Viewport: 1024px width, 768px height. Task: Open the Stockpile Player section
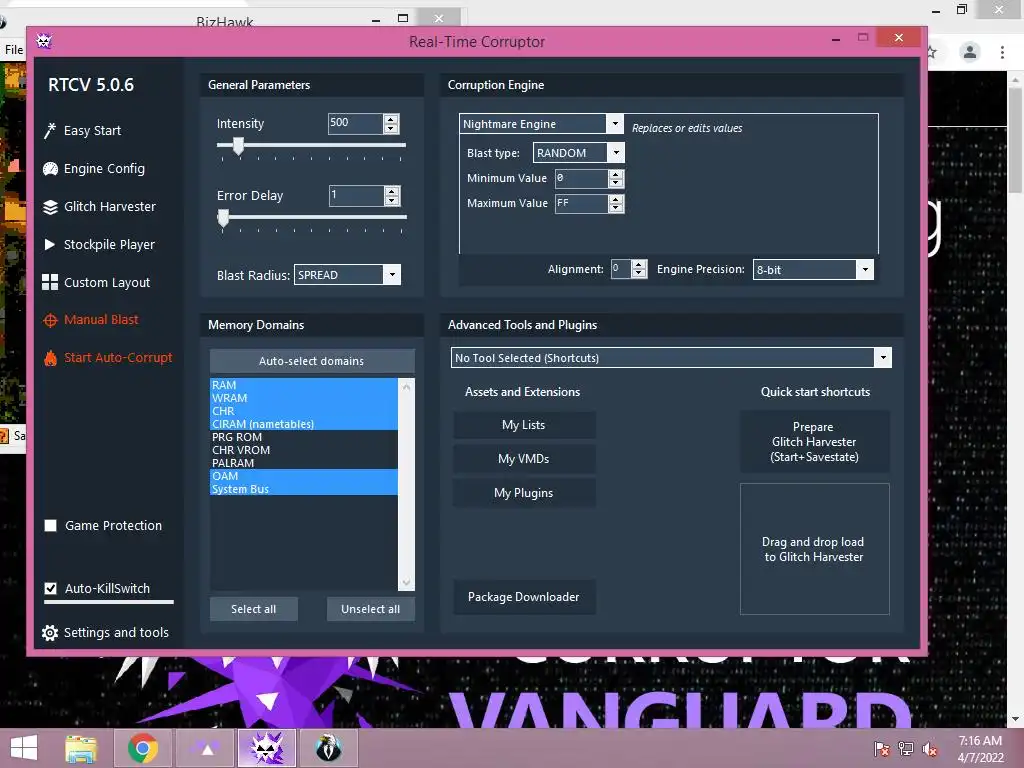109,245
